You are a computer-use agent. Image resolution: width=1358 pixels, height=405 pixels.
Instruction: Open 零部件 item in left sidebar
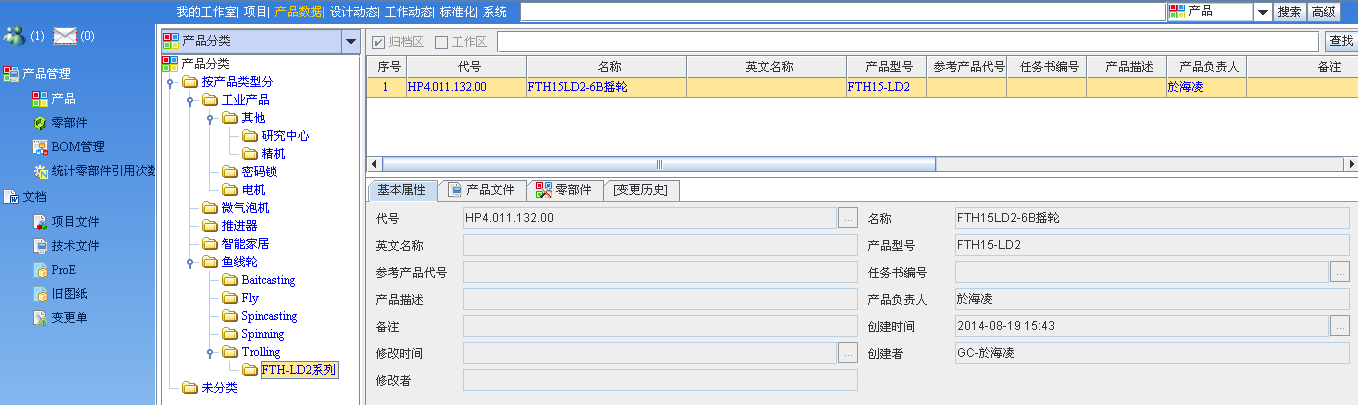(x=69, y=123)
